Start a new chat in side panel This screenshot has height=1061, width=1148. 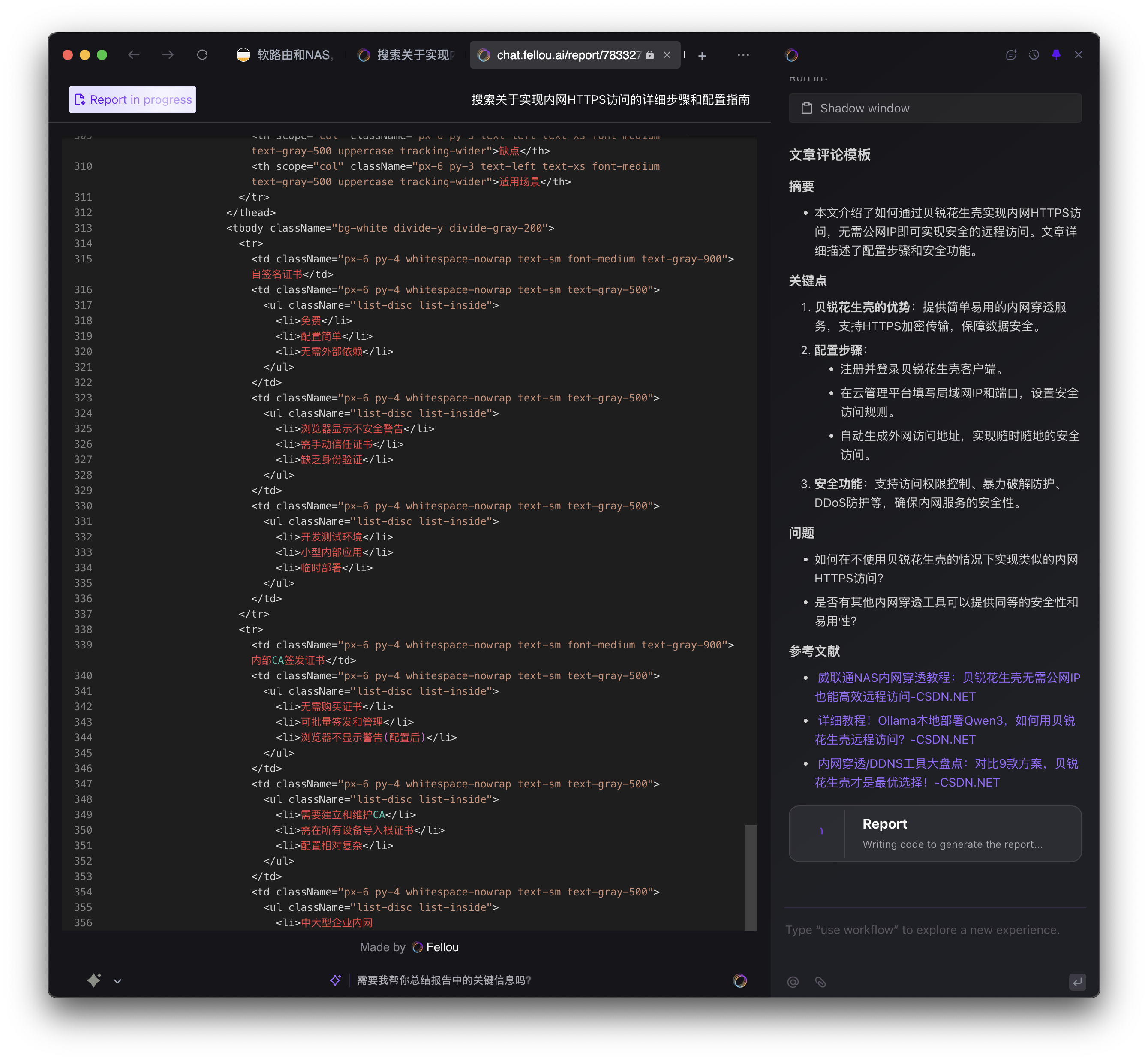[x=1011, y=54]
